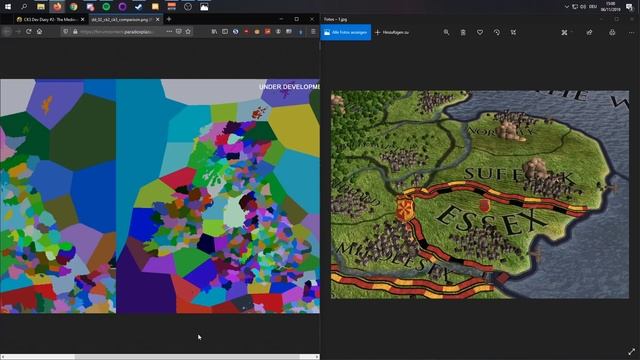640x360 pixels.
Task: Open the Windows notification center
Action: (x=629, y=7)
